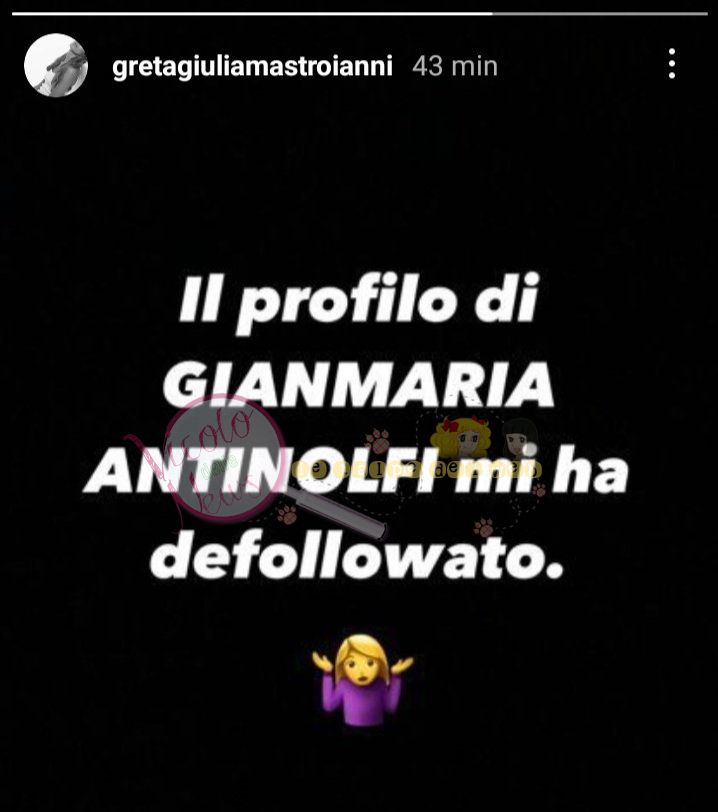Open the gretagiuliamastroianni username link
The image size is (718, 812).
click(252, 66)
